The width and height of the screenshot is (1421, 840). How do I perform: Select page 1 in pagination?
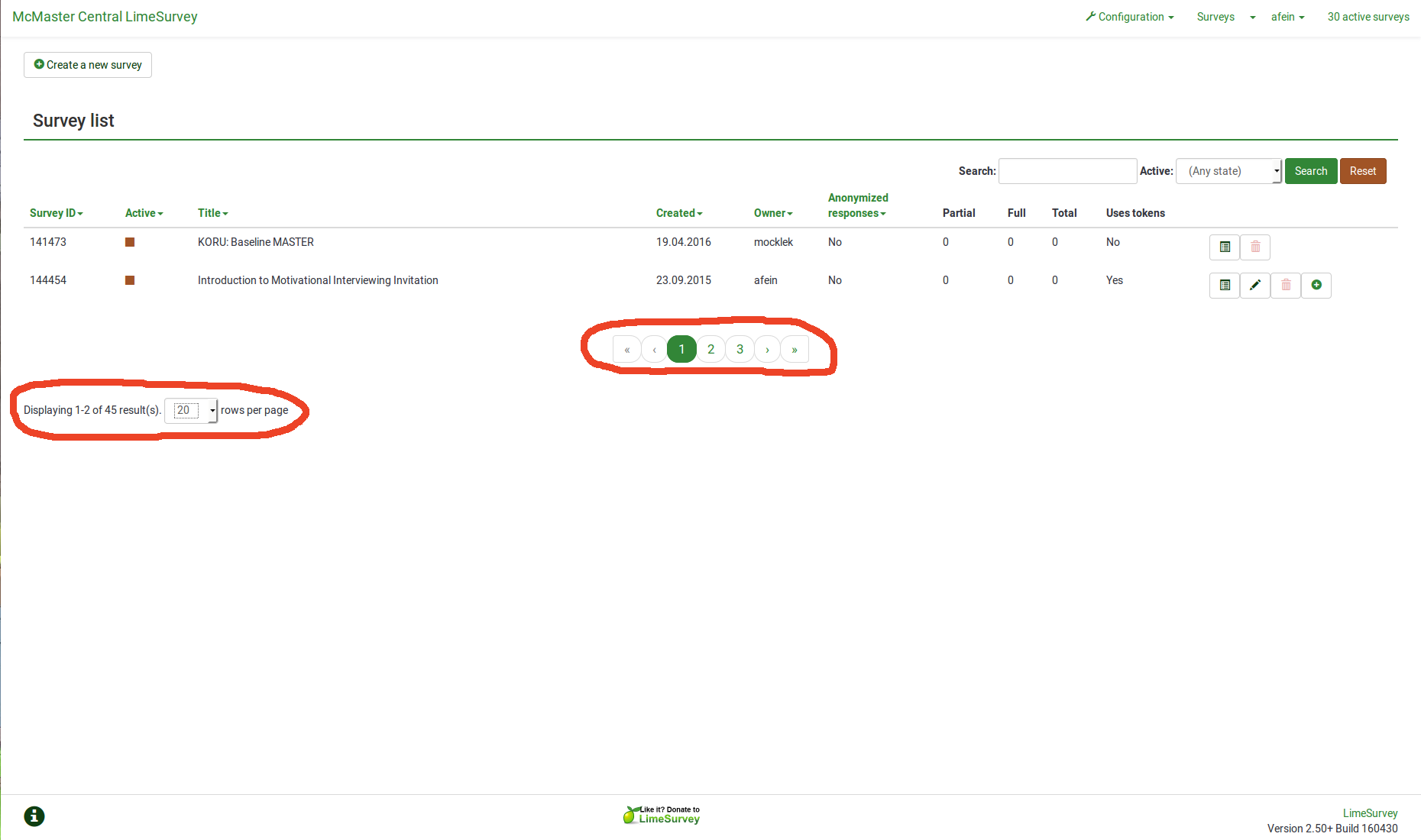[681, 349]
